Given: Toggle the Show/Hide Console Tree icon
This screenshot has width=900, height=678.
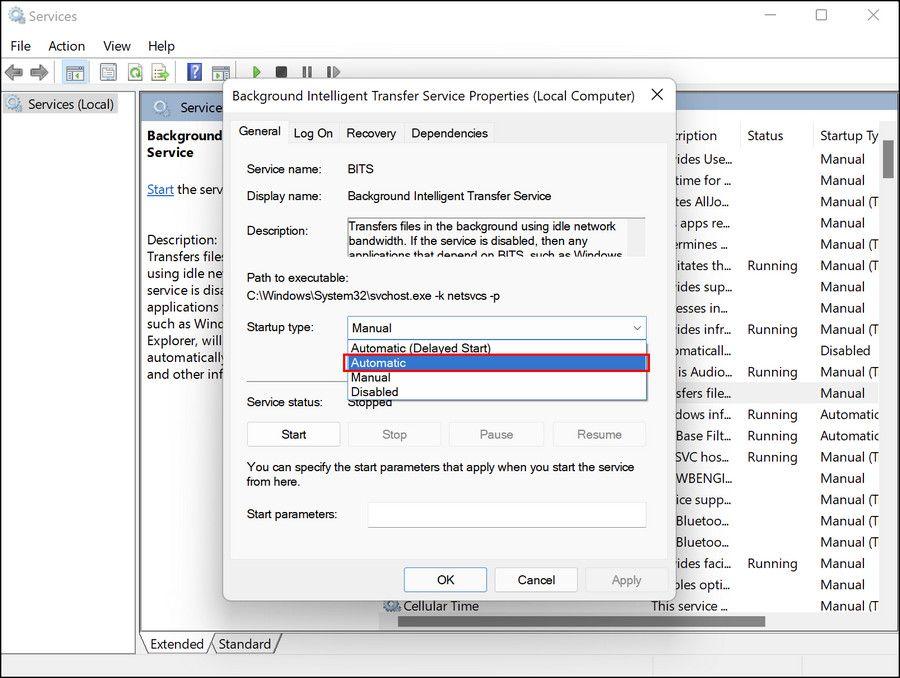Looking at the screenshot, I should click(x=74, y=73).
